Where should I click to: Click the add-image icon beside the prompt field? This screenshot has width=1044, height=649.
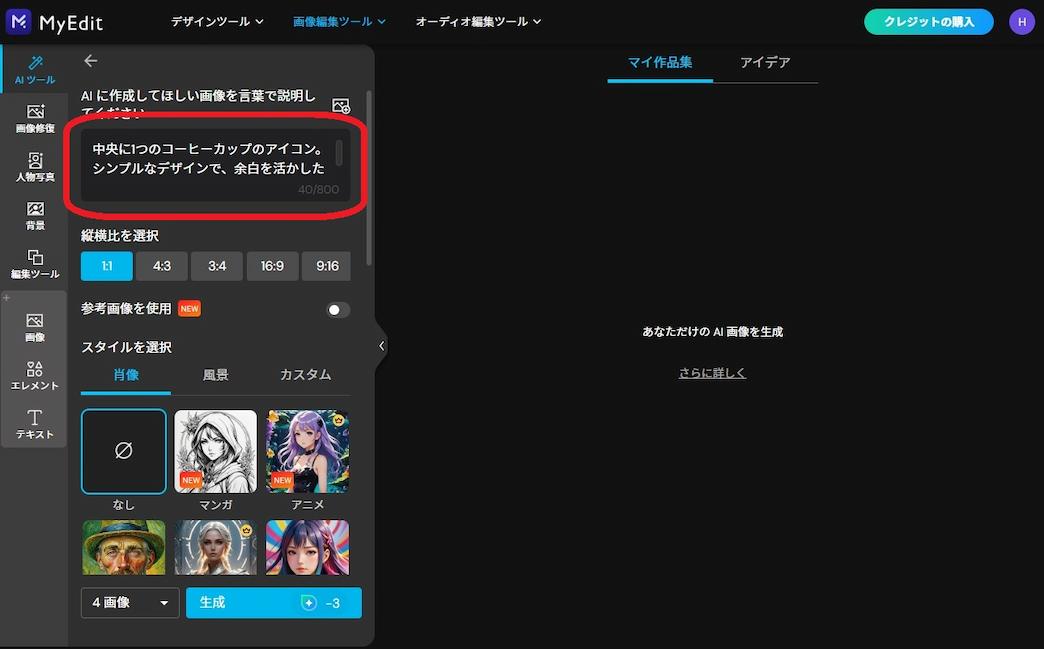coord(341,104)
